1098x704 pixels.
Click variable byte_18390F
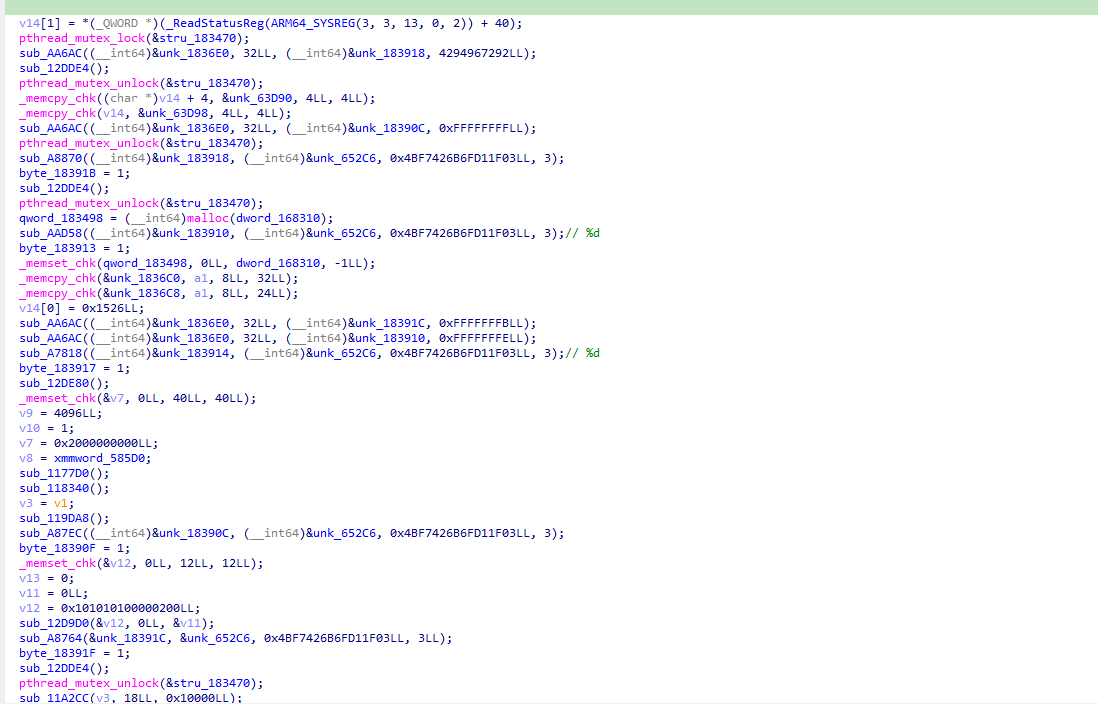point(57,548)
